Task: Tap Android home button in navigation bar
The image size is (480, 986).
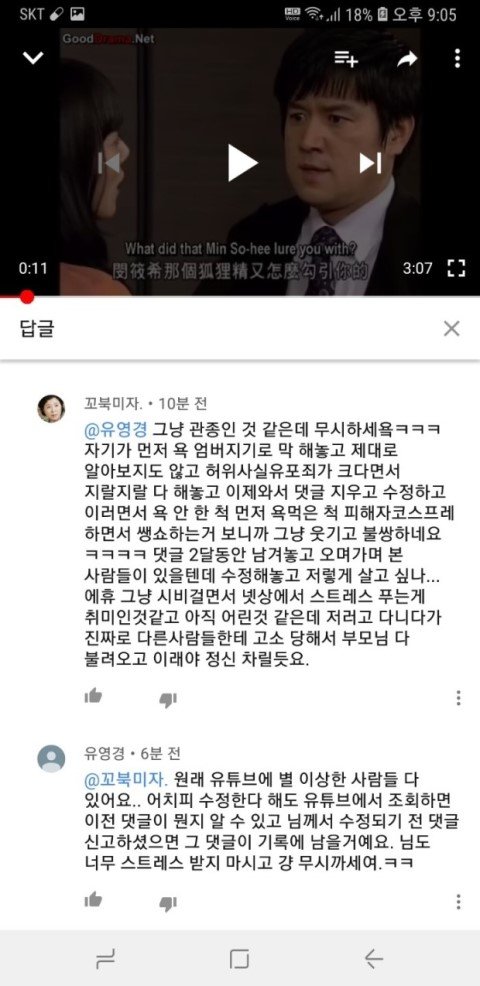Action: tap(240, 959)
